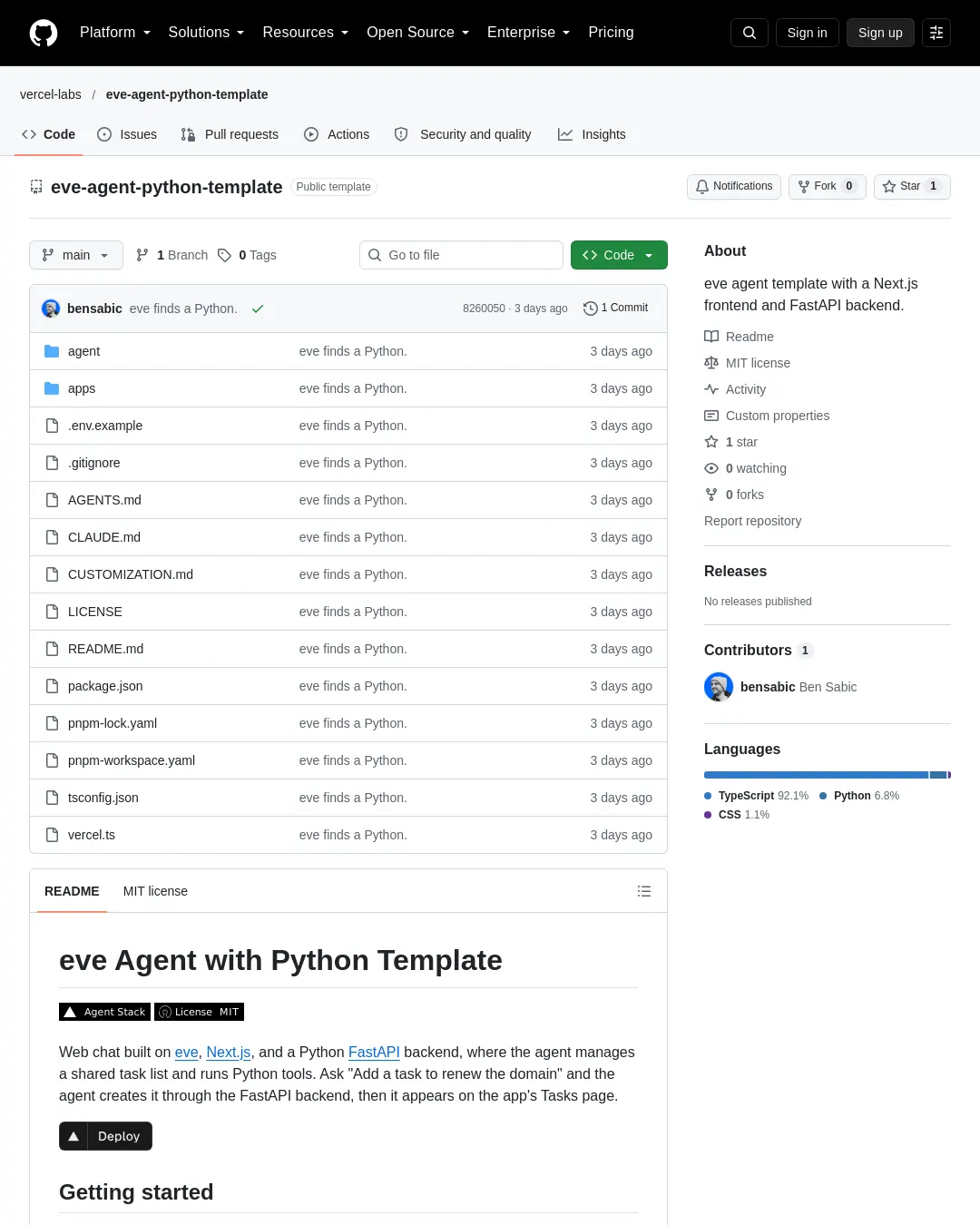Click the Custom properties icon

point(711,416)
